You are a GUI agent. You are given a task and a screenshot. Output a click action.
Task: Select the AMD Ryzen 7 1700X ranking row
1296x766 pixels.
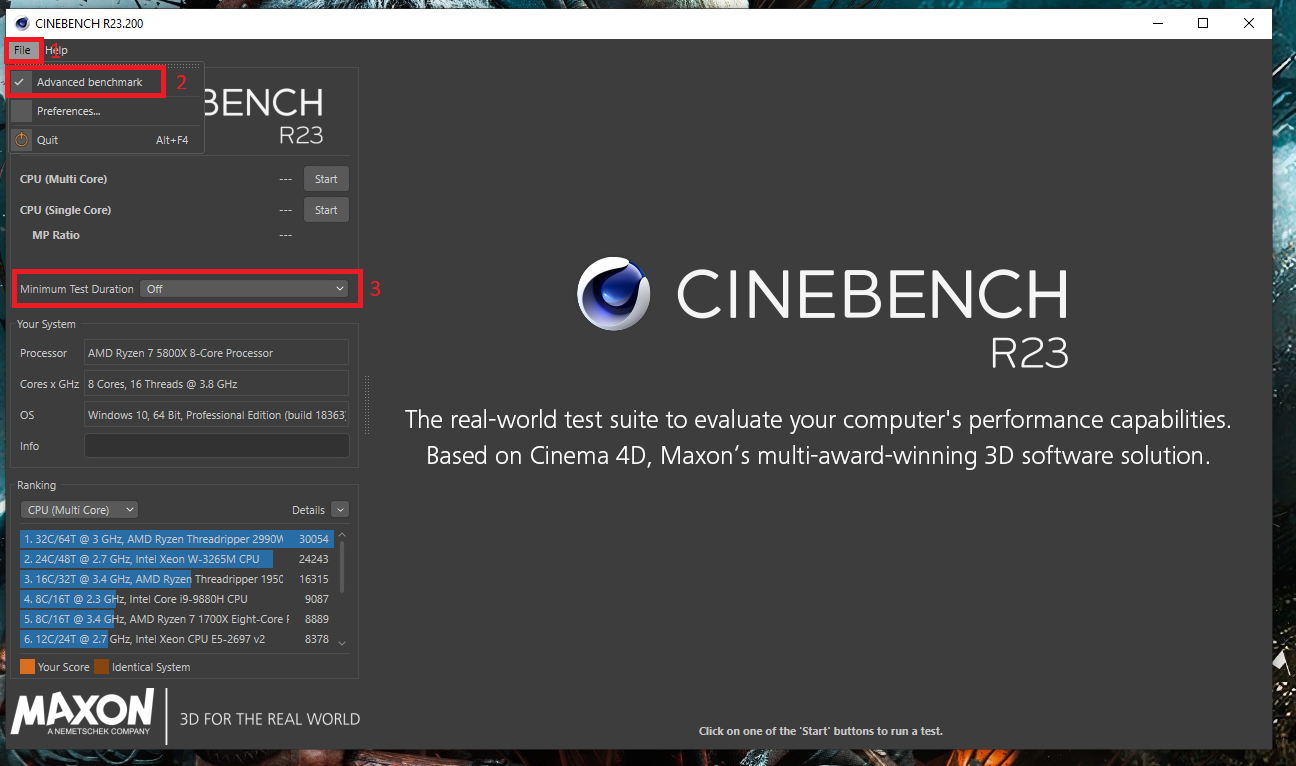click(176, 619)
